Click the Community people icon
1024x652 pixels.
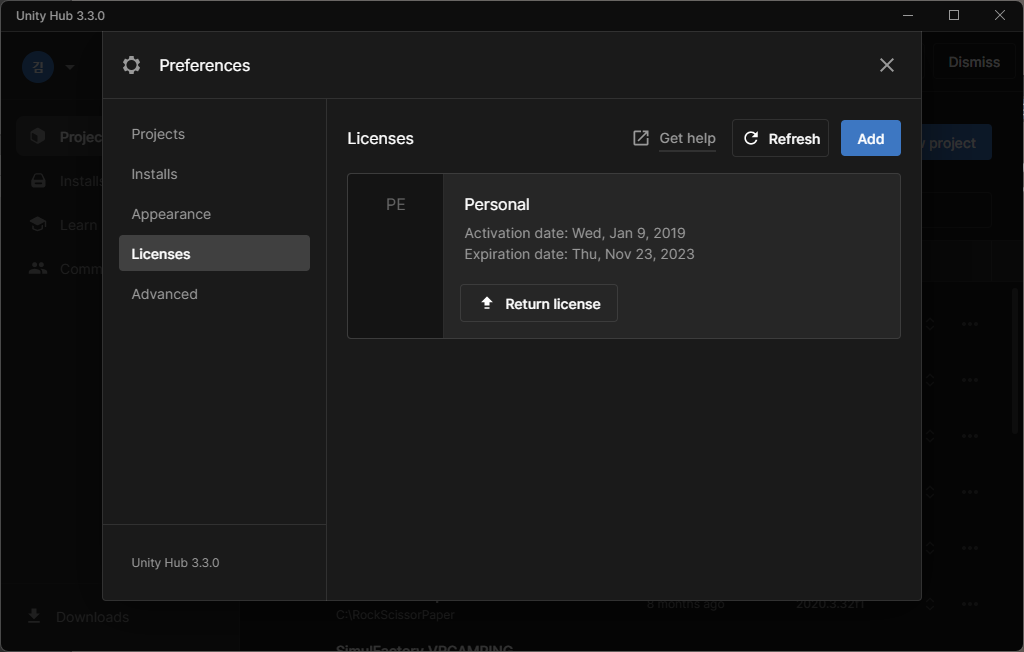point(38,269)
